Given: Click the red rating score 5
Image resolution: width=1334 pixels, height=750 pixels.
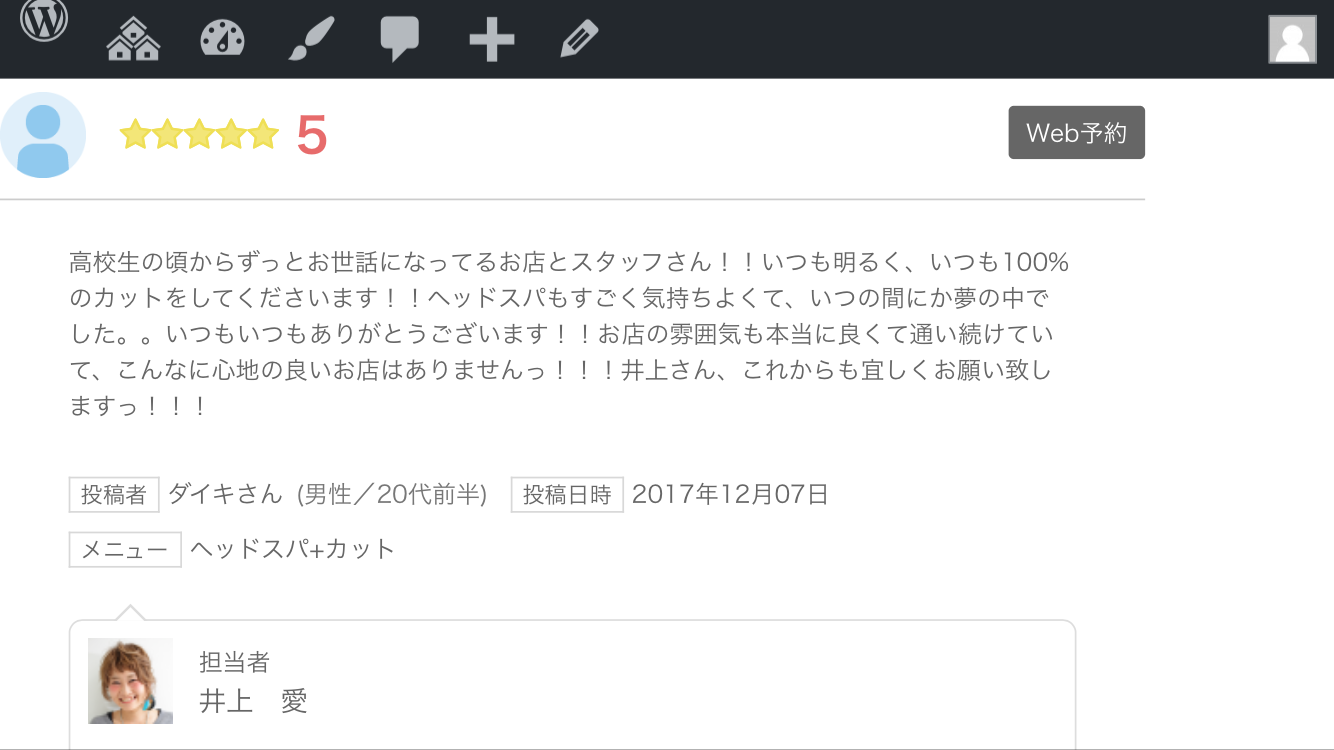Looking at the screenshot, I should coord(312,135).
